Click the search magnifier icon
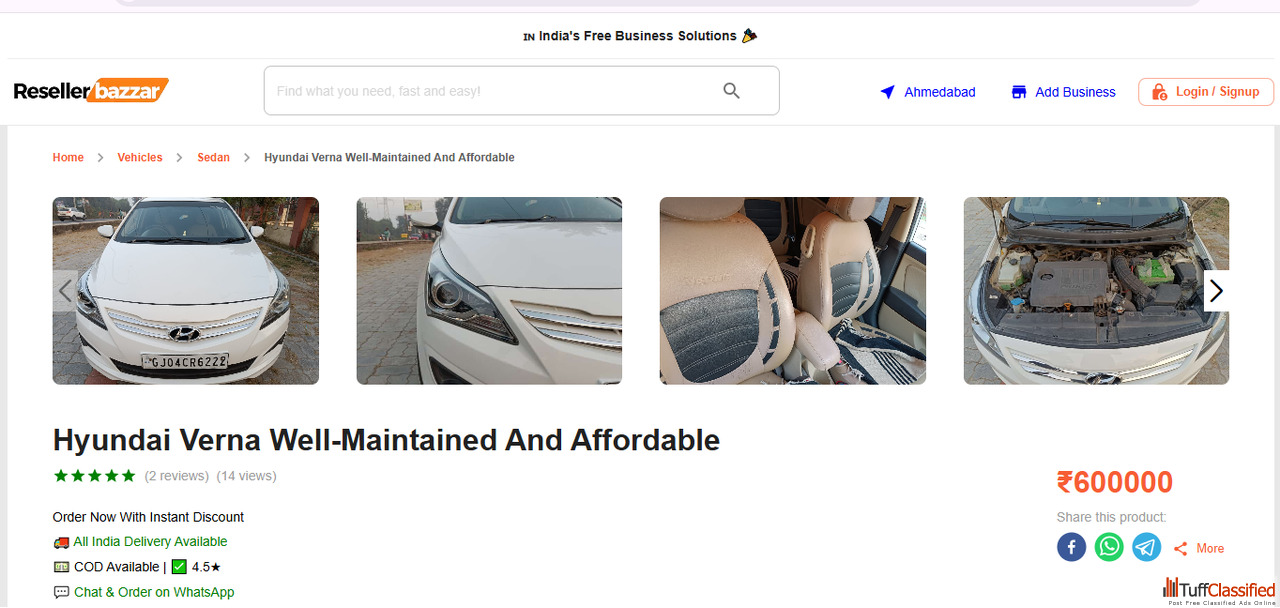This screenshot has height=608, width=1280. click(731, 91)
